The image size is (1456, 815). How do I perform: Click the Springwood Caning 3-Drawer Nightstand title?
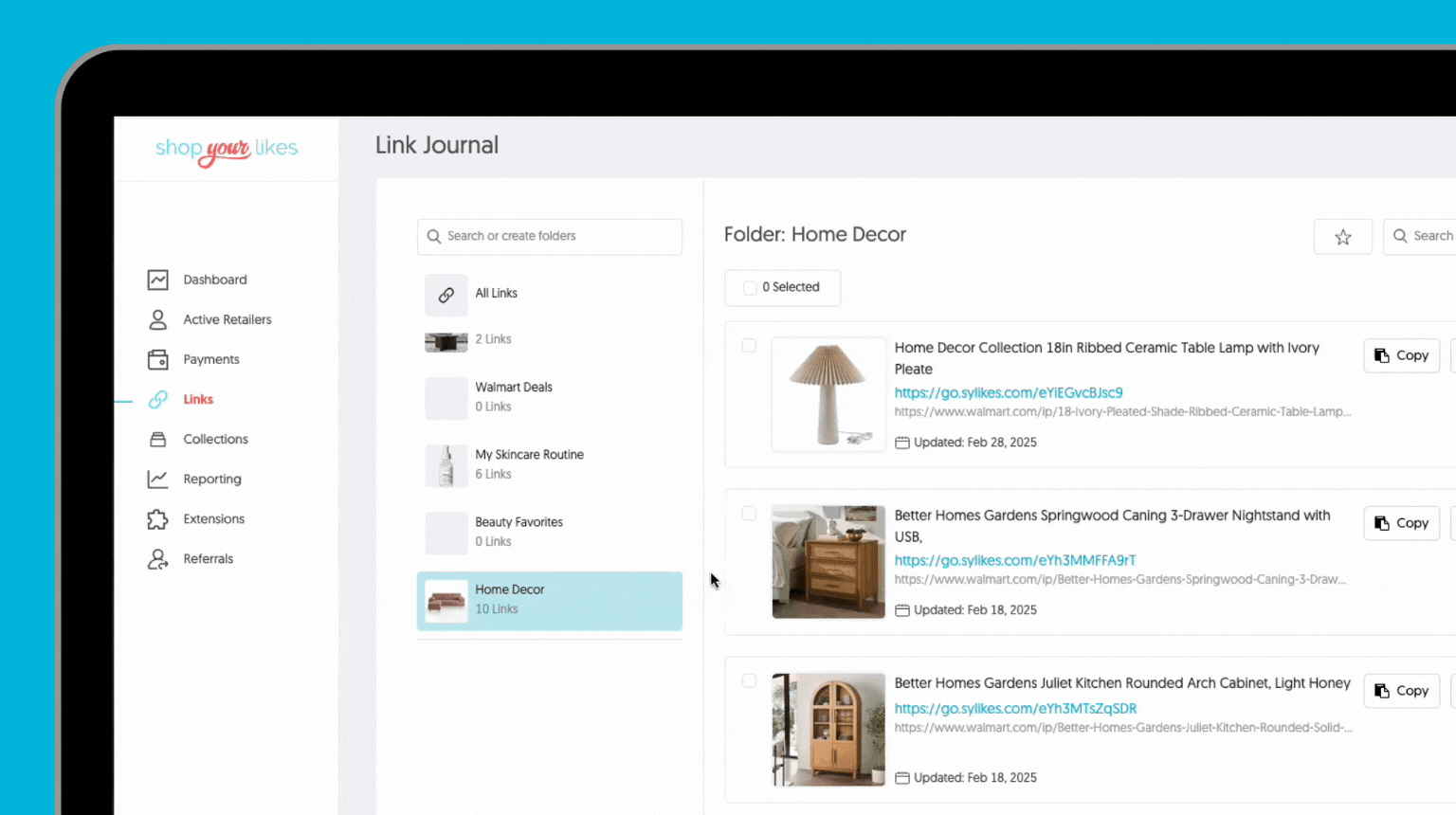point(1113,526)
